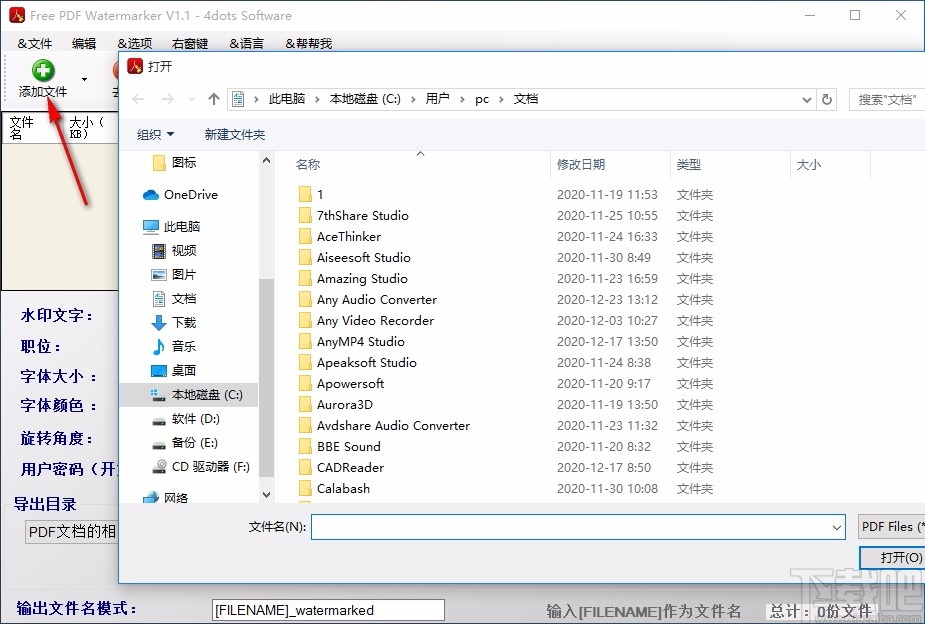Image resolution: width=925 pixels, height=624 pixels.
Task: Click the search 文档 input box
Action: click(887, 100)
